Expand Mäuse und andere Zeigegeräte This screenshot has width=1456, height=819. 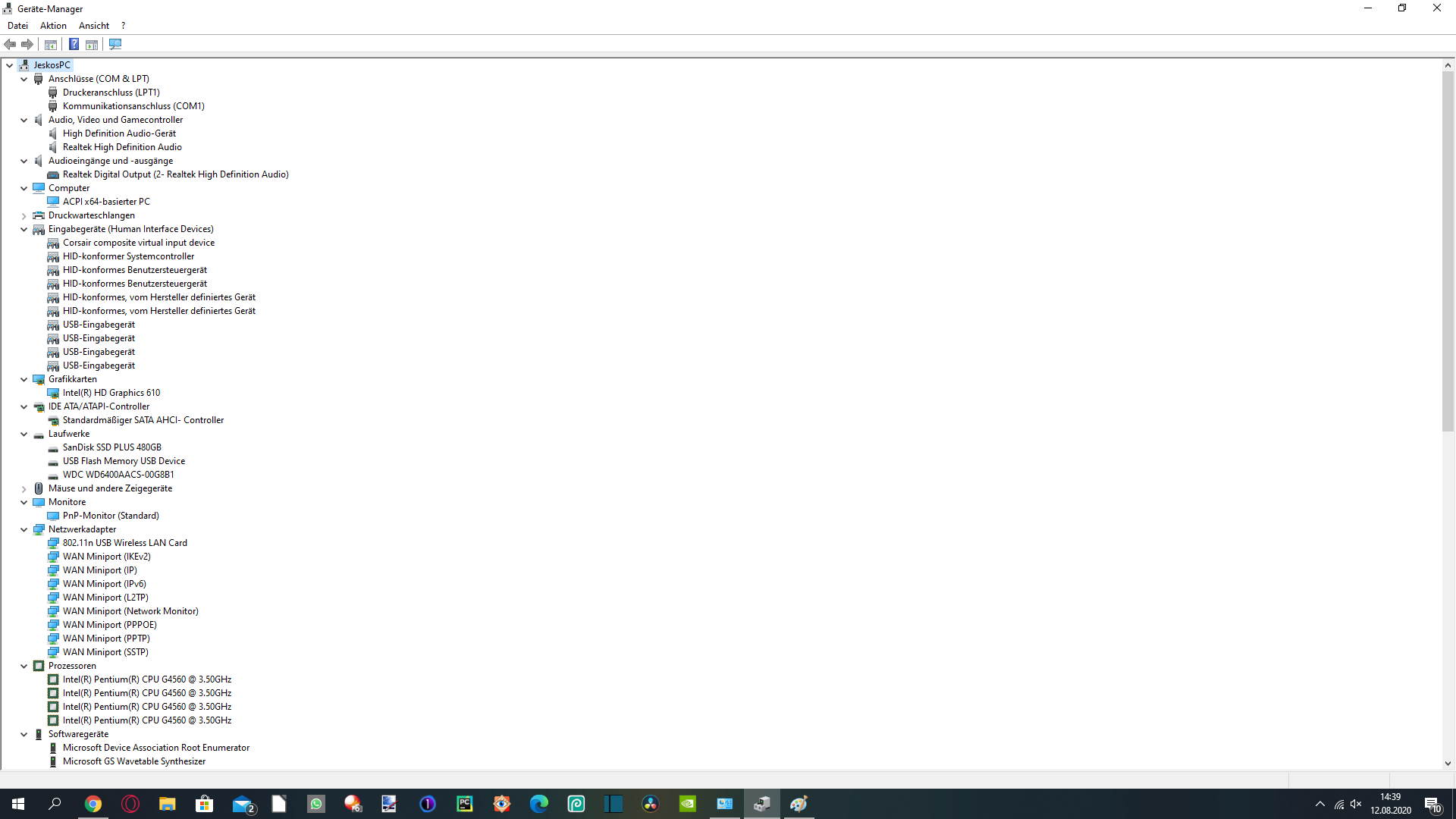[x=24, y=488]
